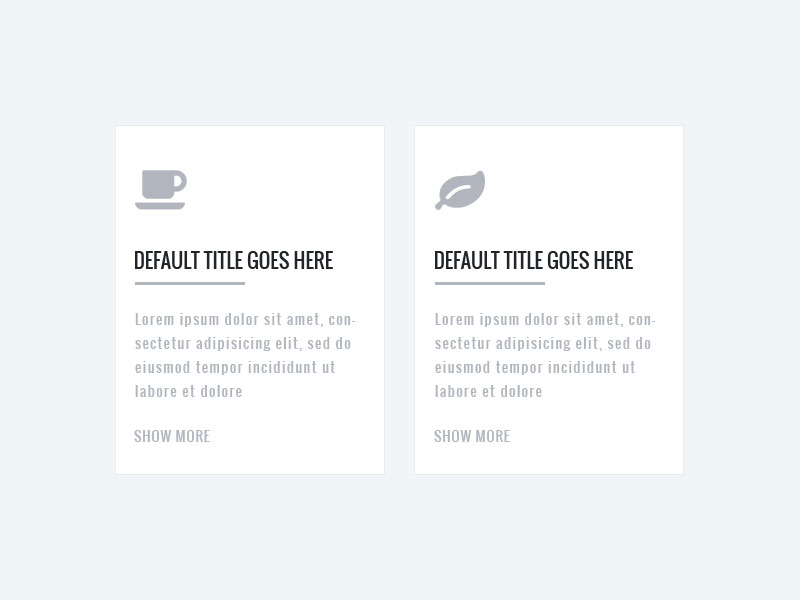800x600 pixels.
Task: Click "Lorem ipsum dolor" line in coffee cup card
Action: point(245,320)
